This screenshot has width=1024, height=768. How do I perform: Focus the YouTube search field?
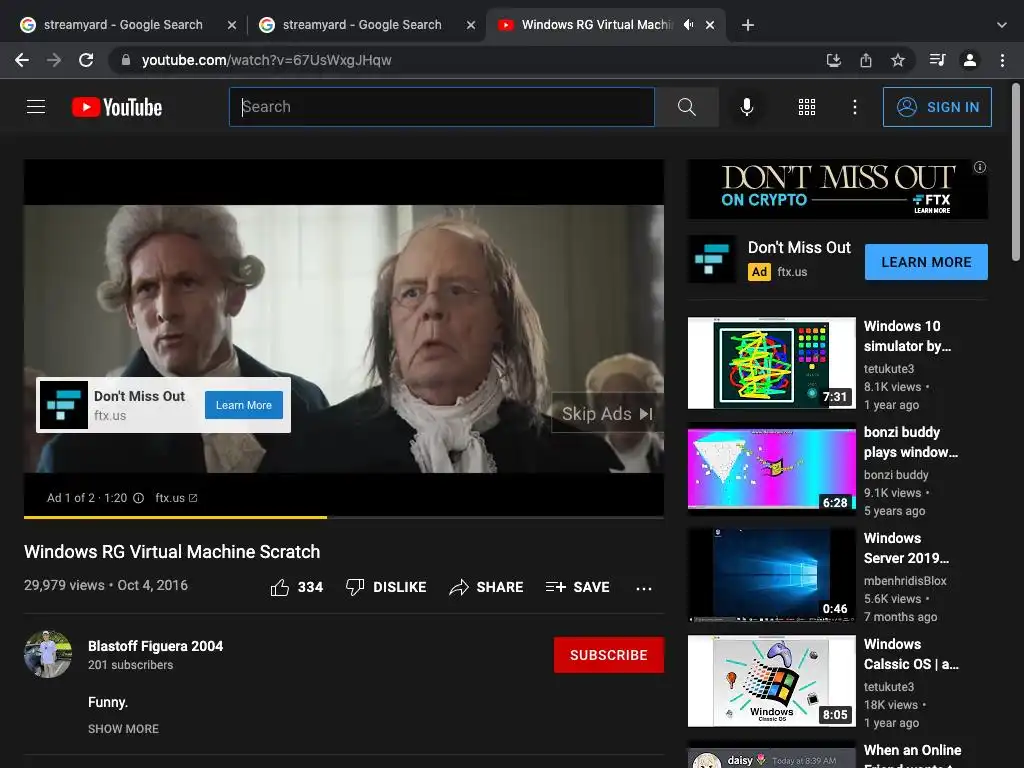[x=441, y=106]
